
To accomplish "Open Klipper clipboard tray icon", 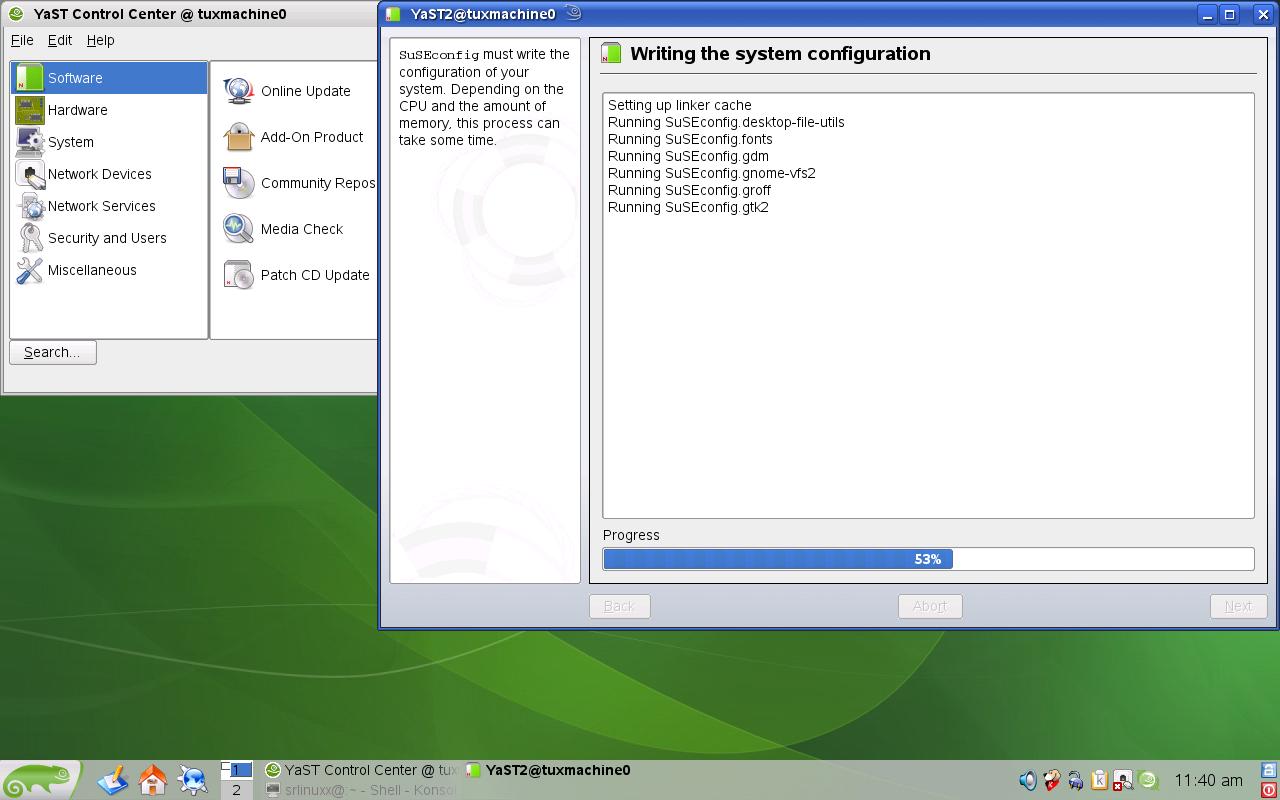I will [x=1099, y=781].
